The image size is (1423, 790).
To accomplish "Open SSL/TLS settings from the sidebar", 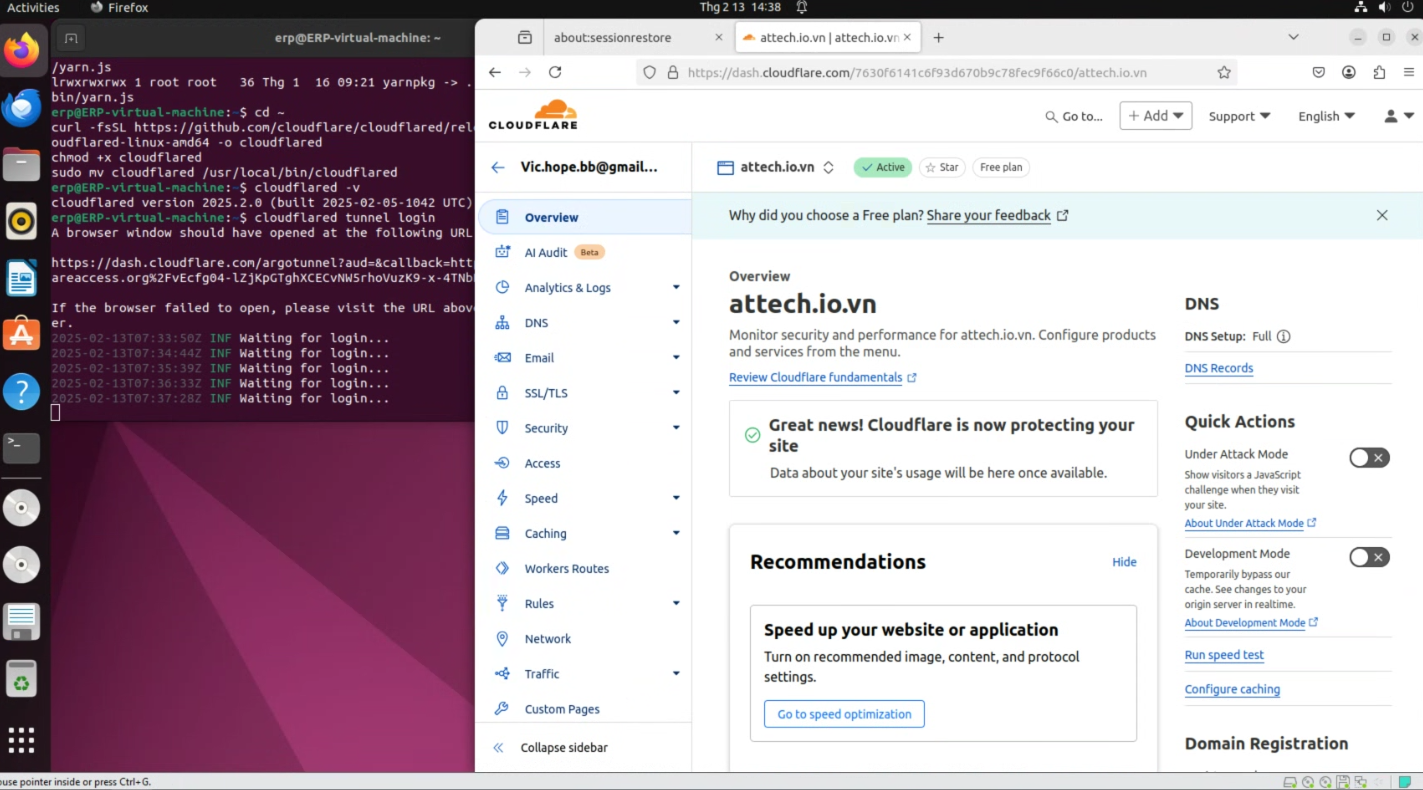I will (x=547, y=393).
